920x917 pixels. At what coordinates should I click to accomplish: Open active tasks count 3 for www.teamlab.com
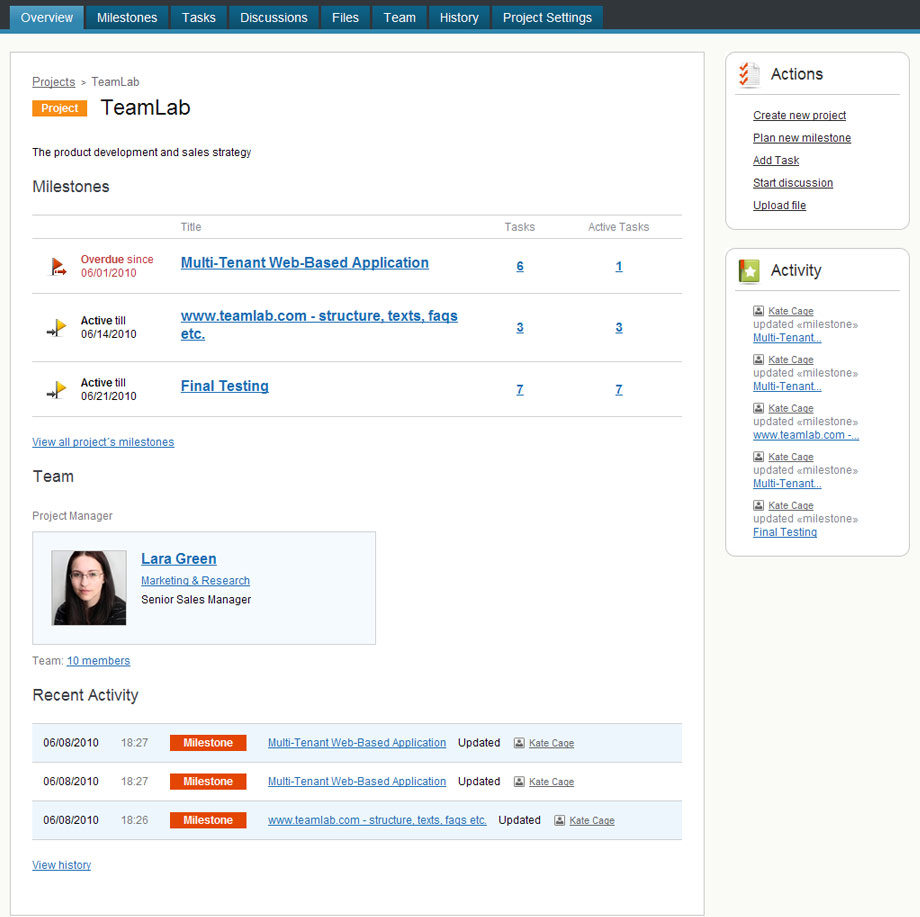pyautogui.click(x=618, y=327)
